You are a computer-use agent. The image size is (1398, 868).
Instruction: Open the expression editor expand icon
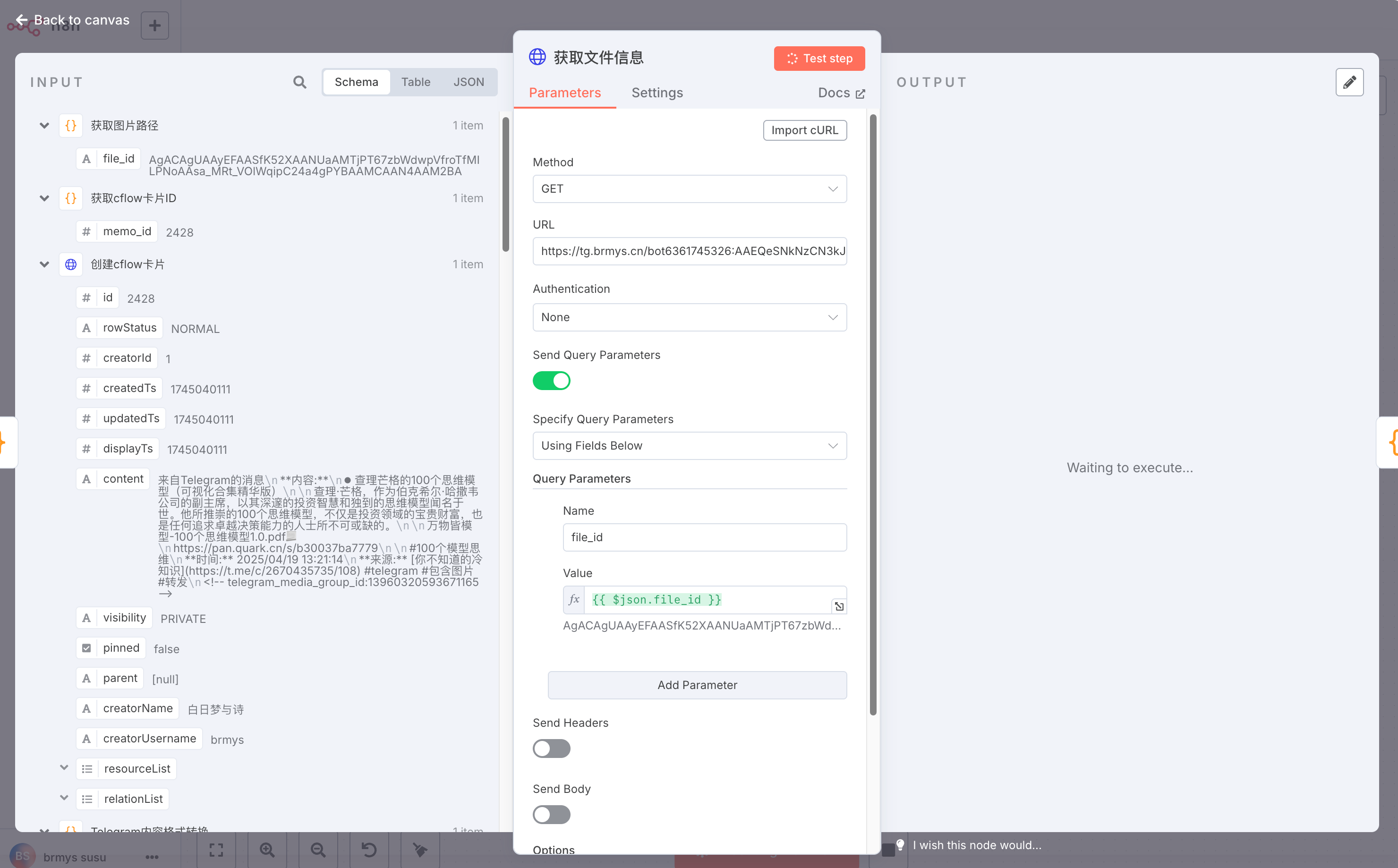tap(838, 606)
